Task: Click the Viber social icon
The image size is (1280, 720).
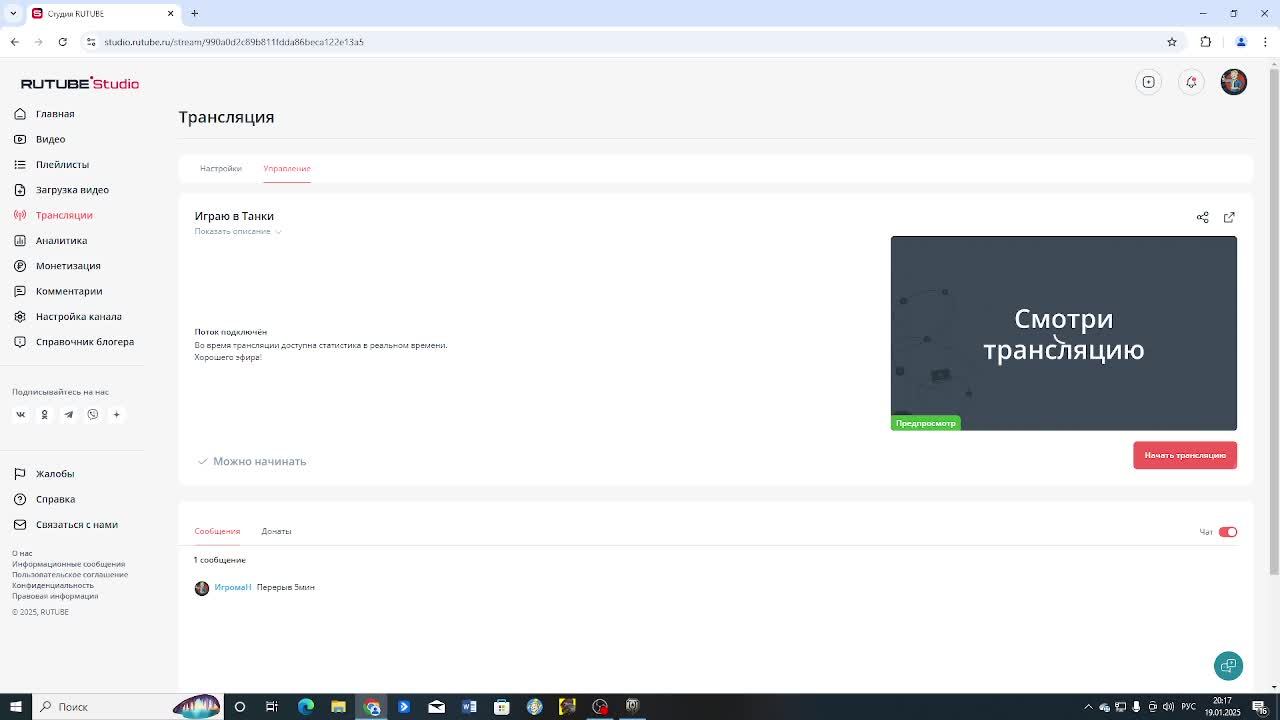Action: 92,414
